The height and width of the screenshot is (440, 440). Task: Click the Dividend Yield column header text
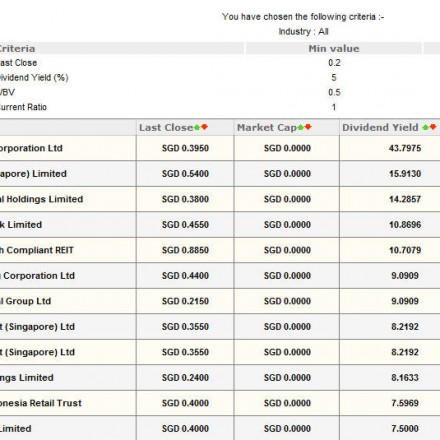coord(380,127)
